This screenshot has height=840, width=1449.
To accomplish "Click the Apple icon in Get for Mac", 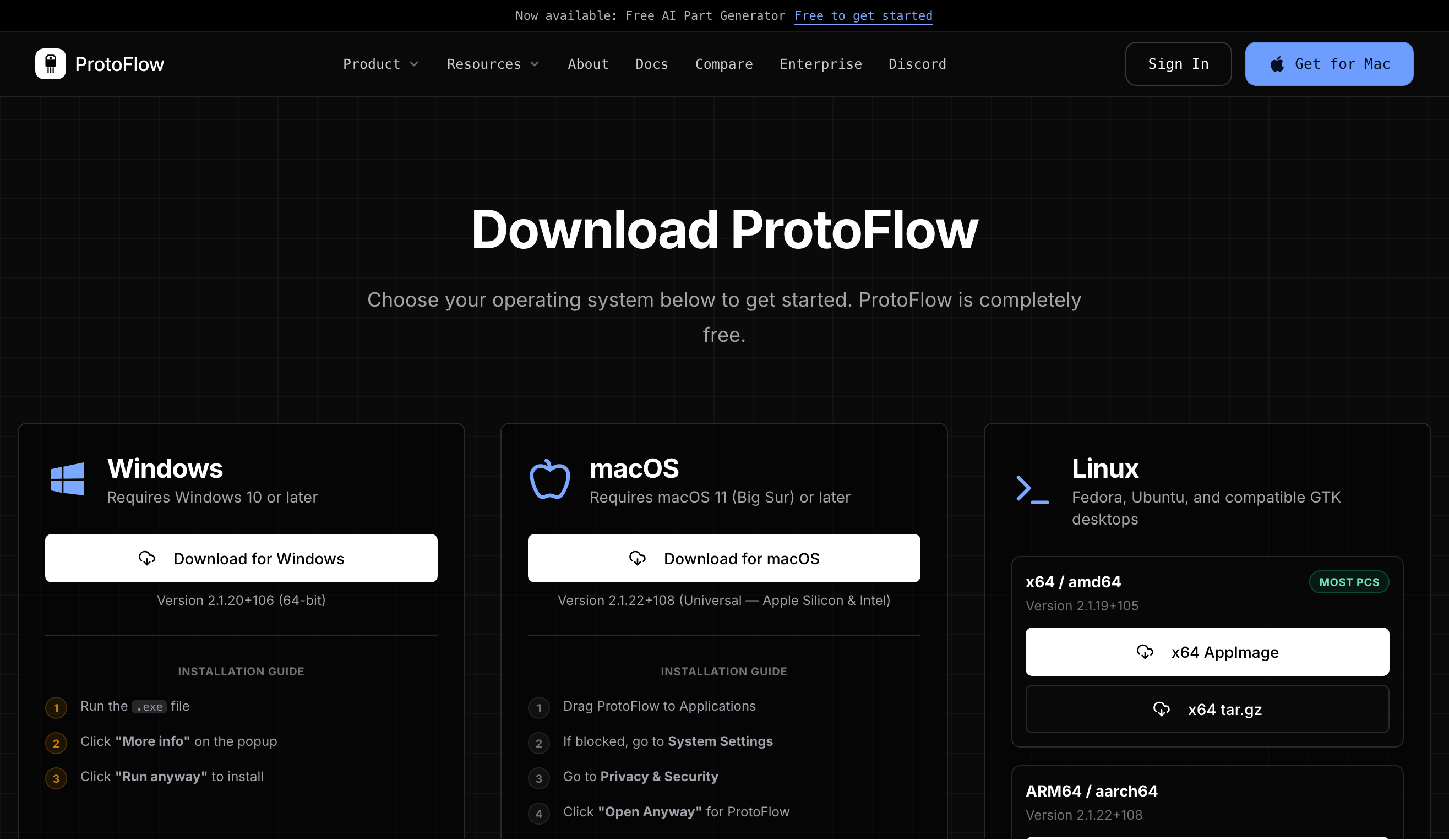I will [x=1277, y=64].
